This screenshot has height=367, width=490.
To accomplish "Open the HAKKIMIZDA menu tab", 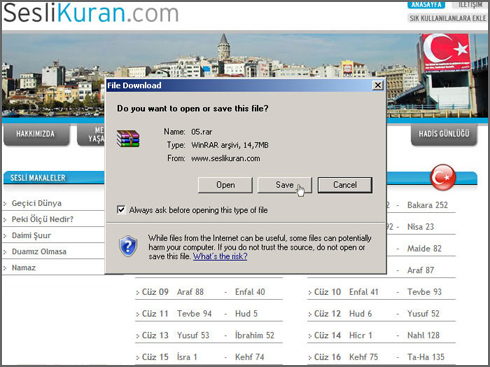I will (37, 134).
